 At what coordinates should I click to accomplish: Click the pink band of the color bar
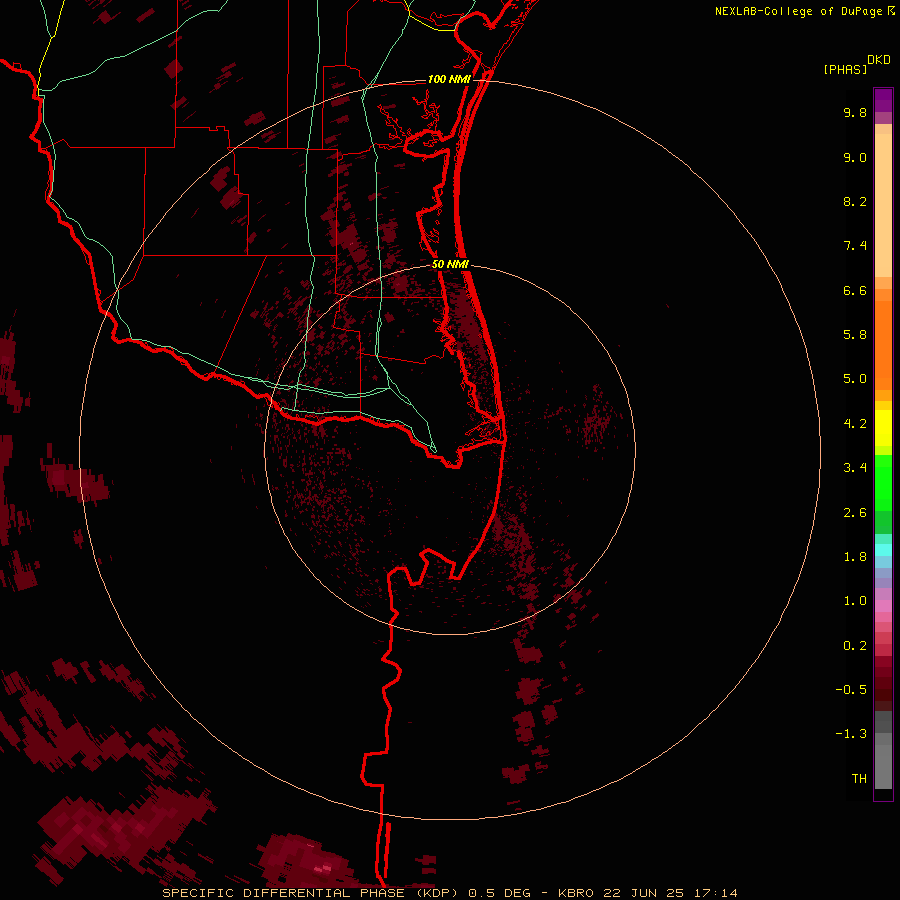coord(883,606)
